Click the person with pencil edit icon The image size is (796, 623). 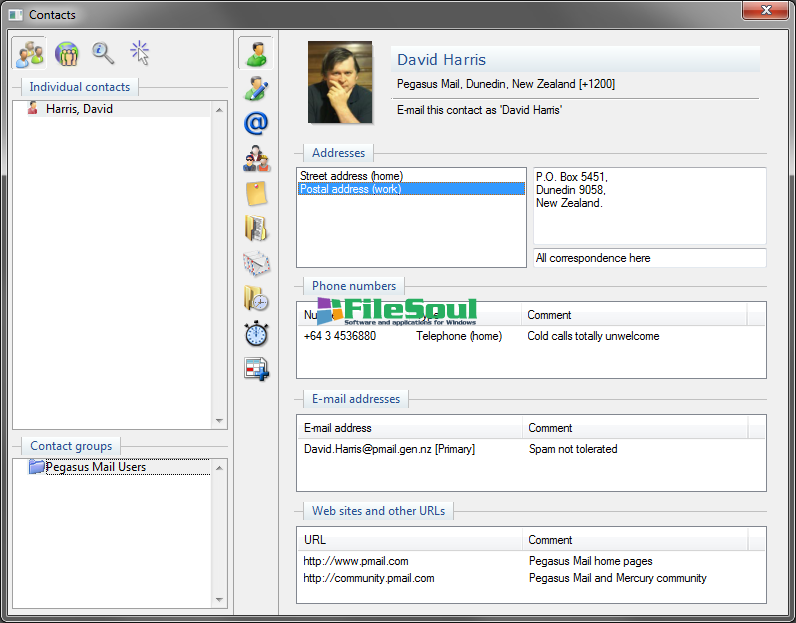[256, 88]
